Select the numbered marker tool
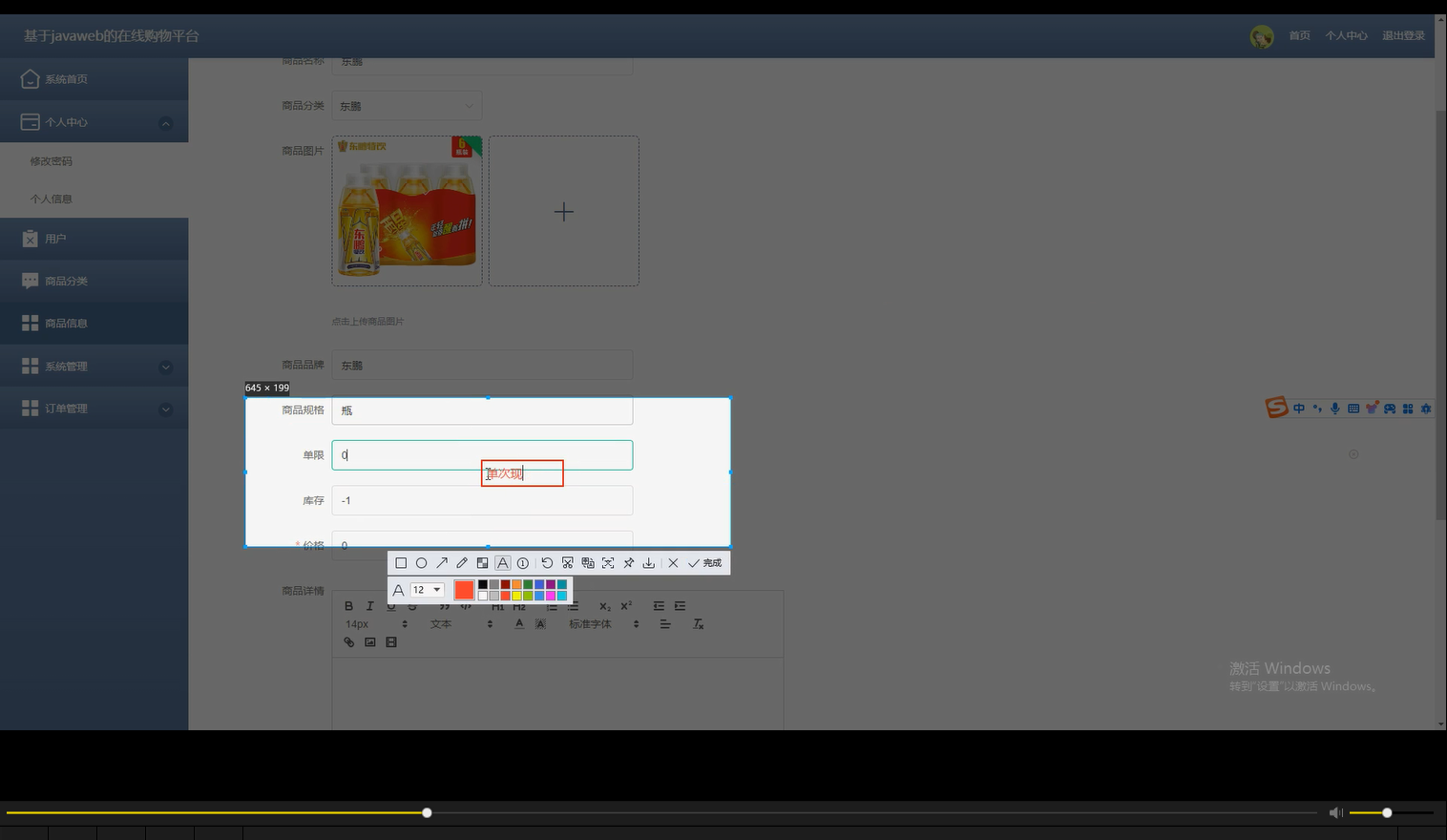 [522, 562]
